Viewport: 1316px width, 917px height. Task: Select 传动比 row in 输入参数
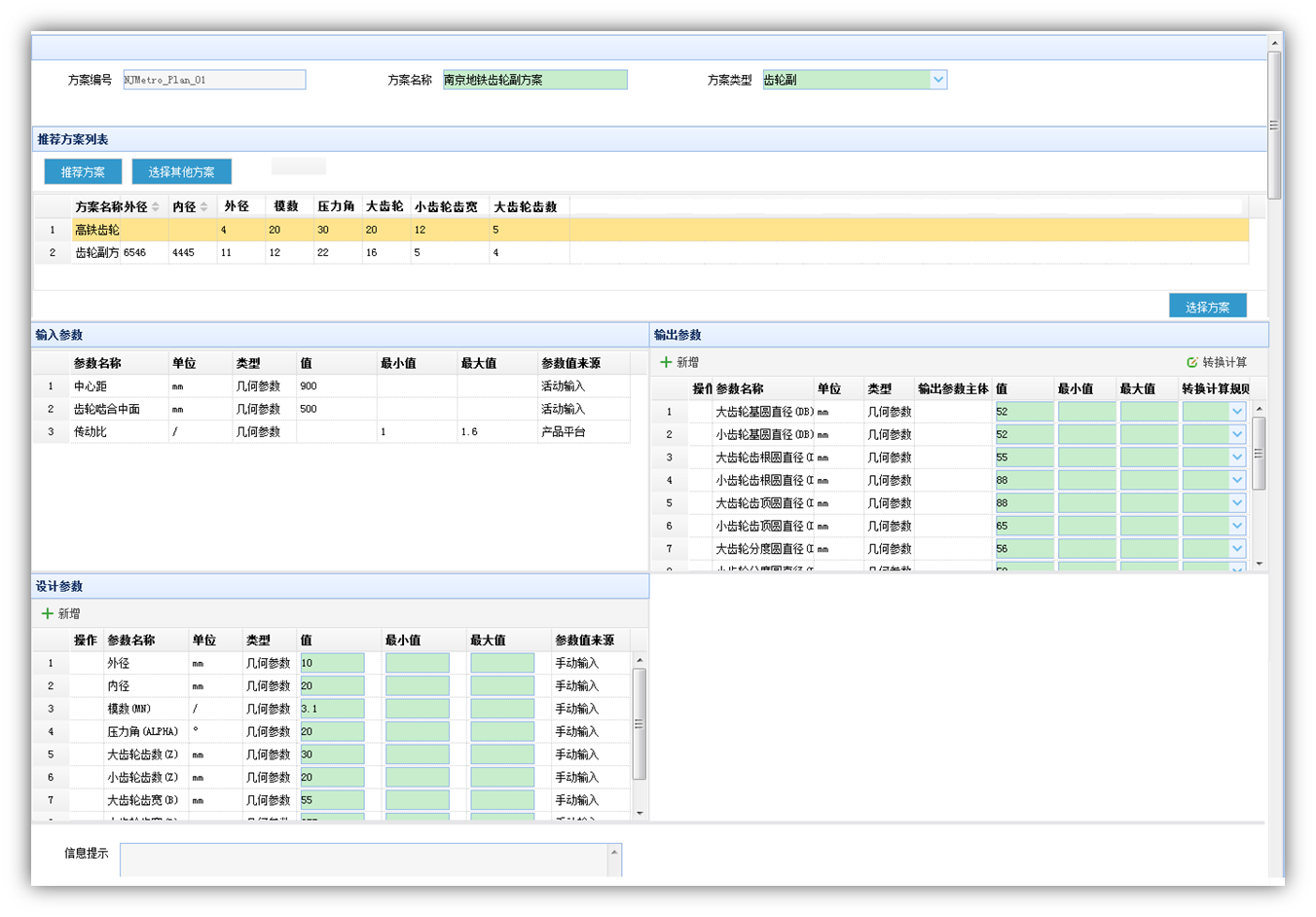click(331, 431)
